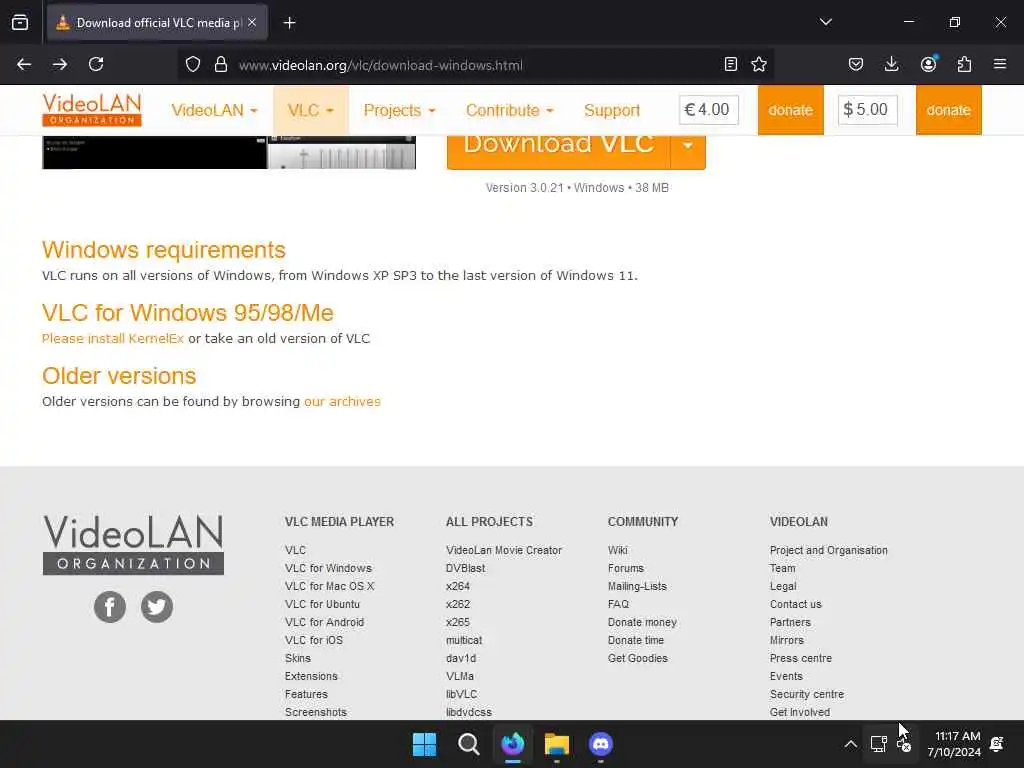1024x768 pixels.
Task: Open the extensions puzzle icon
Action: pos(964,64)
